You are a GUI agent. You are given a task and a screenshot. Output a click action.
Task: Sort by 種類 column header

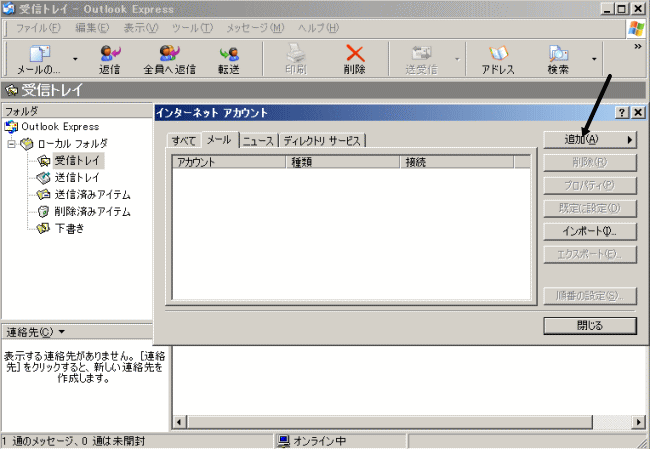(x=343, y=162)
